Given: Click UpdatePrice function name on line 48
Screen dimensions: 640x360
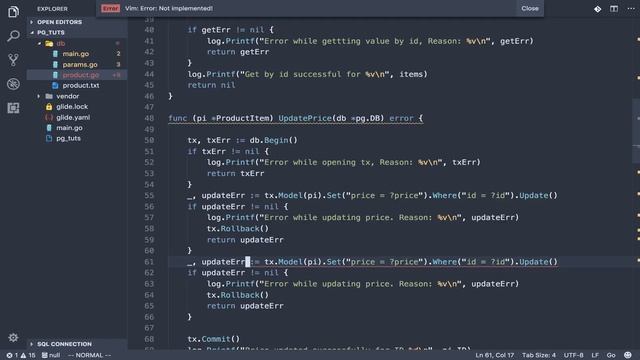Looking at the screenshot, I should 305,118.
